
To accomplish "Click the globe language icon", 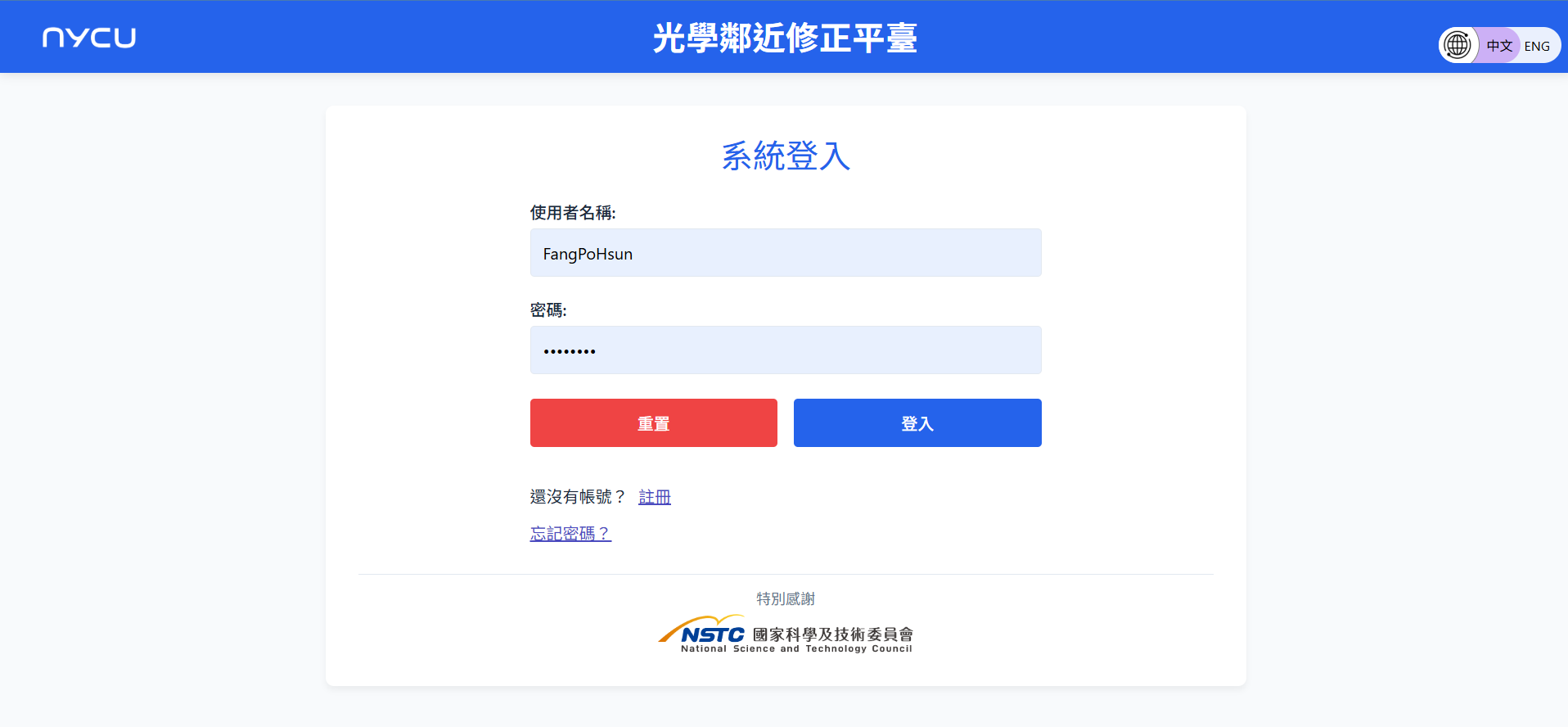I will click(x=1458, y=45).
